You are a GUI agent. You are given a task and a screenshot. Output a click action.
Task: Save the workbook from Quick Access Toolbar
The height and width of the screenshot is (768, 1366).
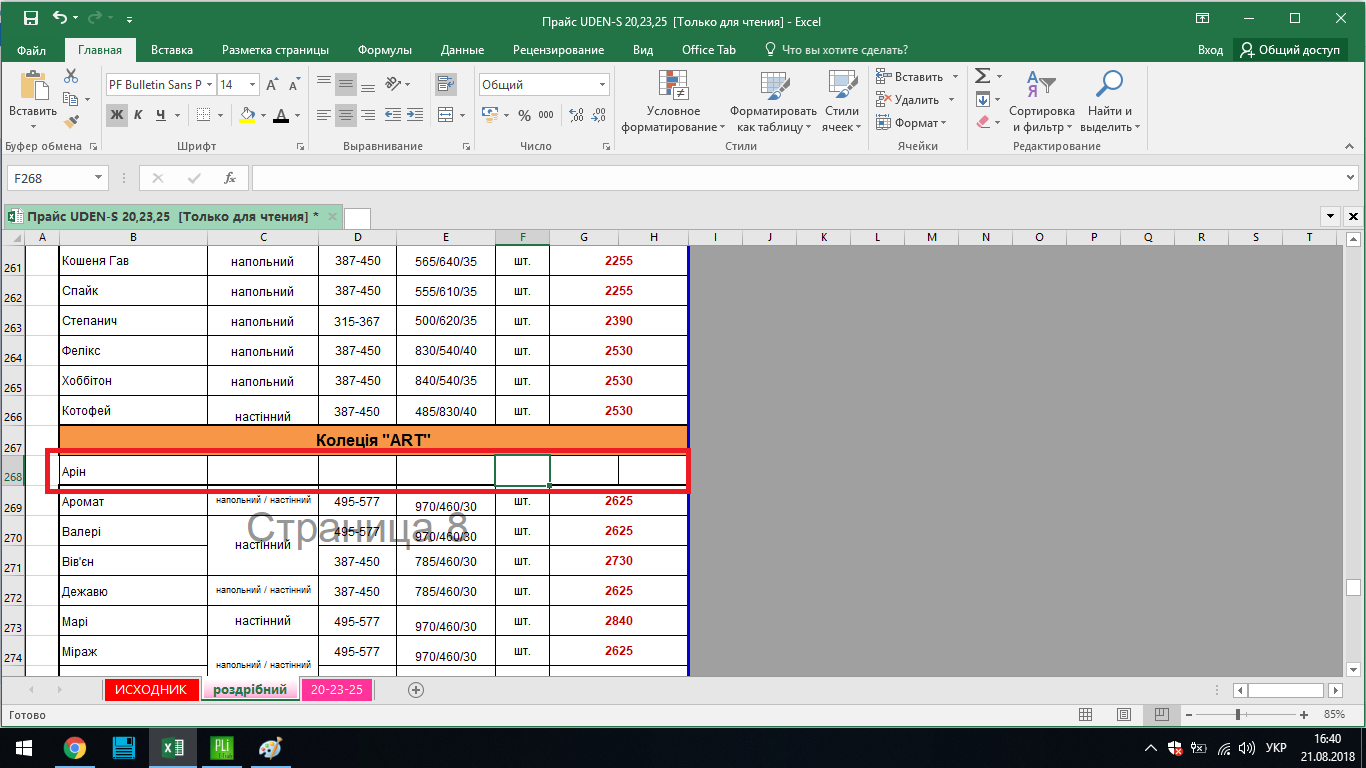coord(30,19)
